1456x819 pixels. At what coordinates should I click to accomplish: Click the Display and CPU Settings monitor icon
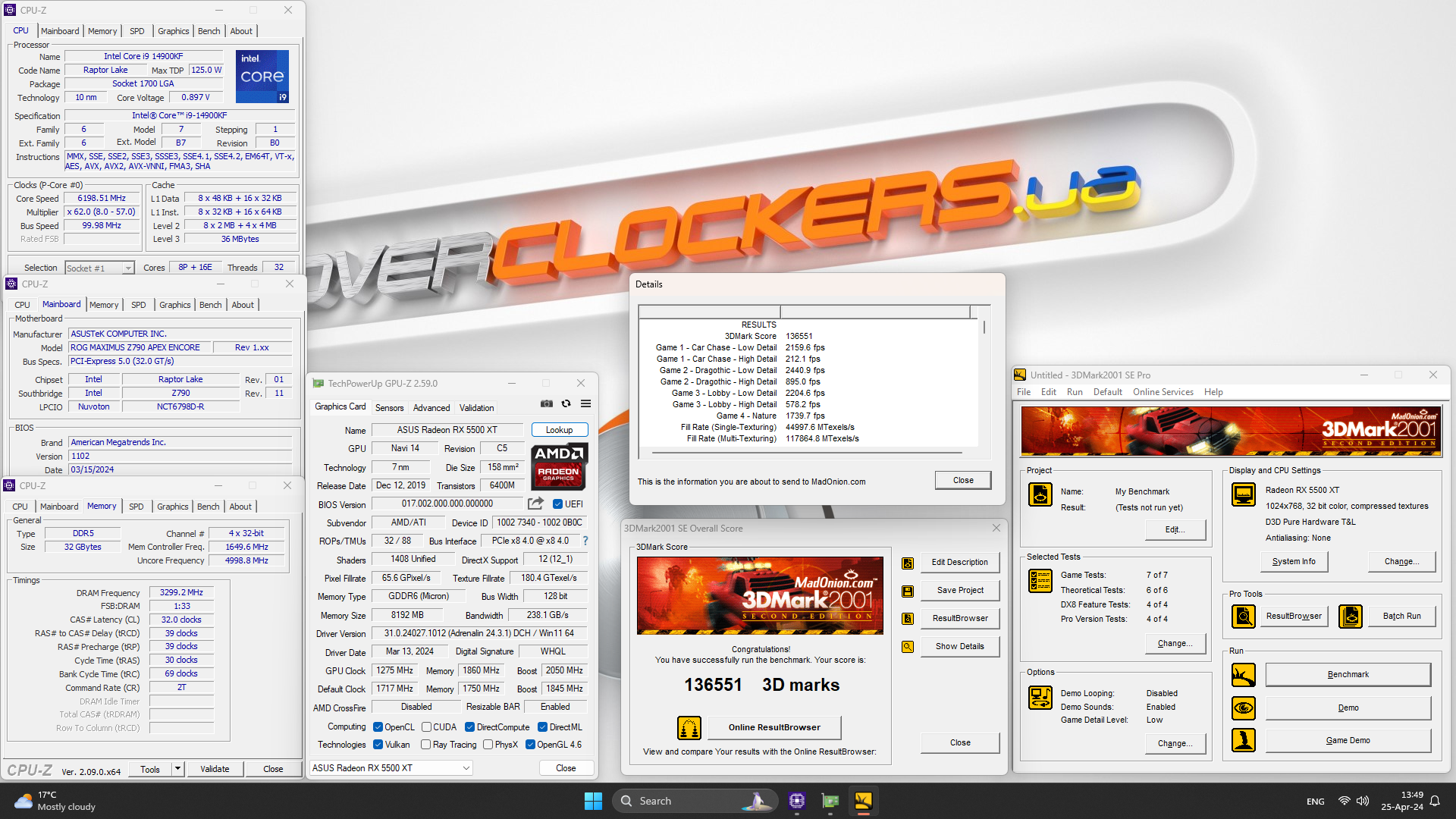point(1244,494)
